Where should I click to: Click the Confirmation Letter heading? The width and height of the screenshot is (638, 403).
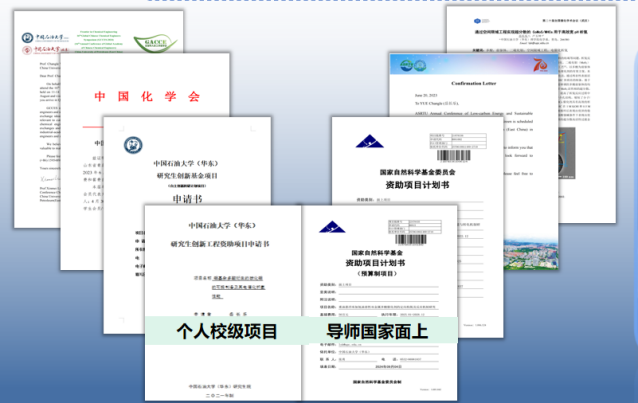(x=474, y=83)
